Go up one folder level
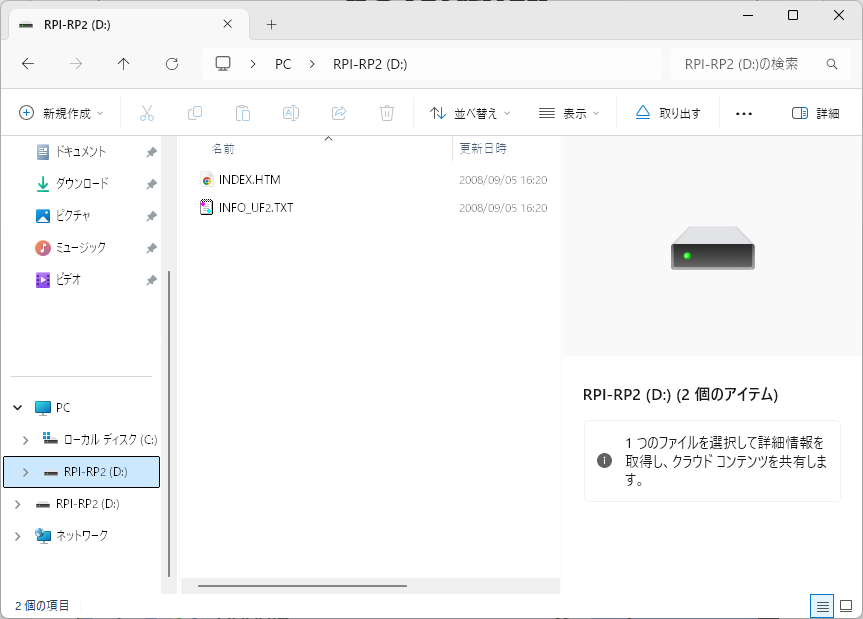863x619 pixels. 124,64
